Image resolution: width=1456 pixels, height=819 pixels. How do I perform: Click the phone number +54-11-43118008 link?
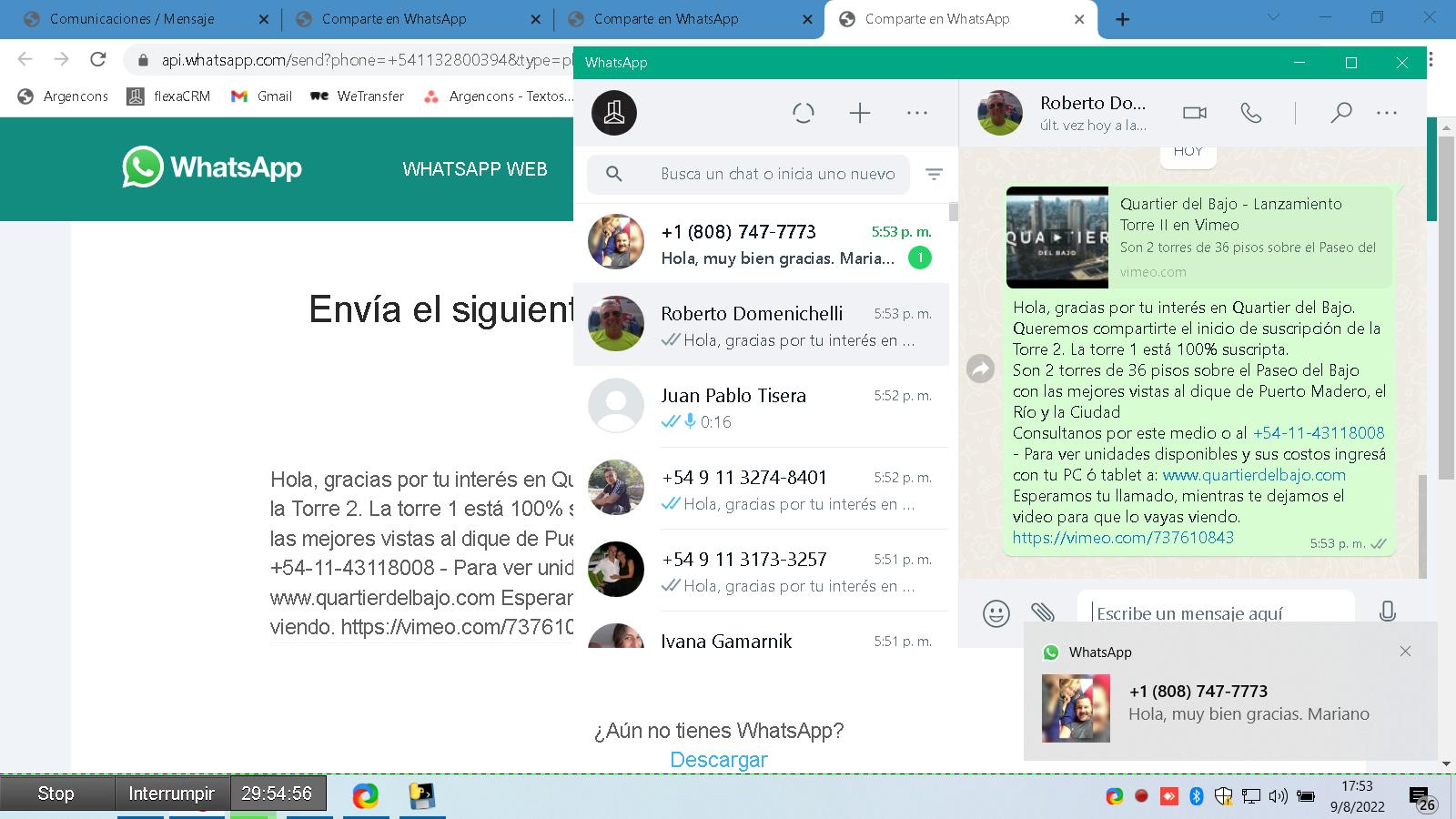tap(1319, 432)
